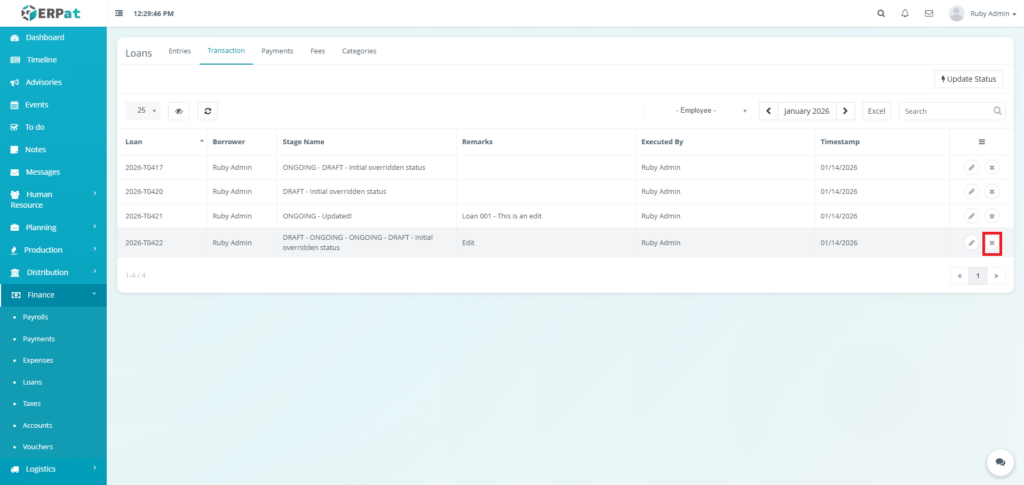Delete the 2026-T0420 transaction row
The width and height of the screenshot is (1024, 485).
click(992, 191)
